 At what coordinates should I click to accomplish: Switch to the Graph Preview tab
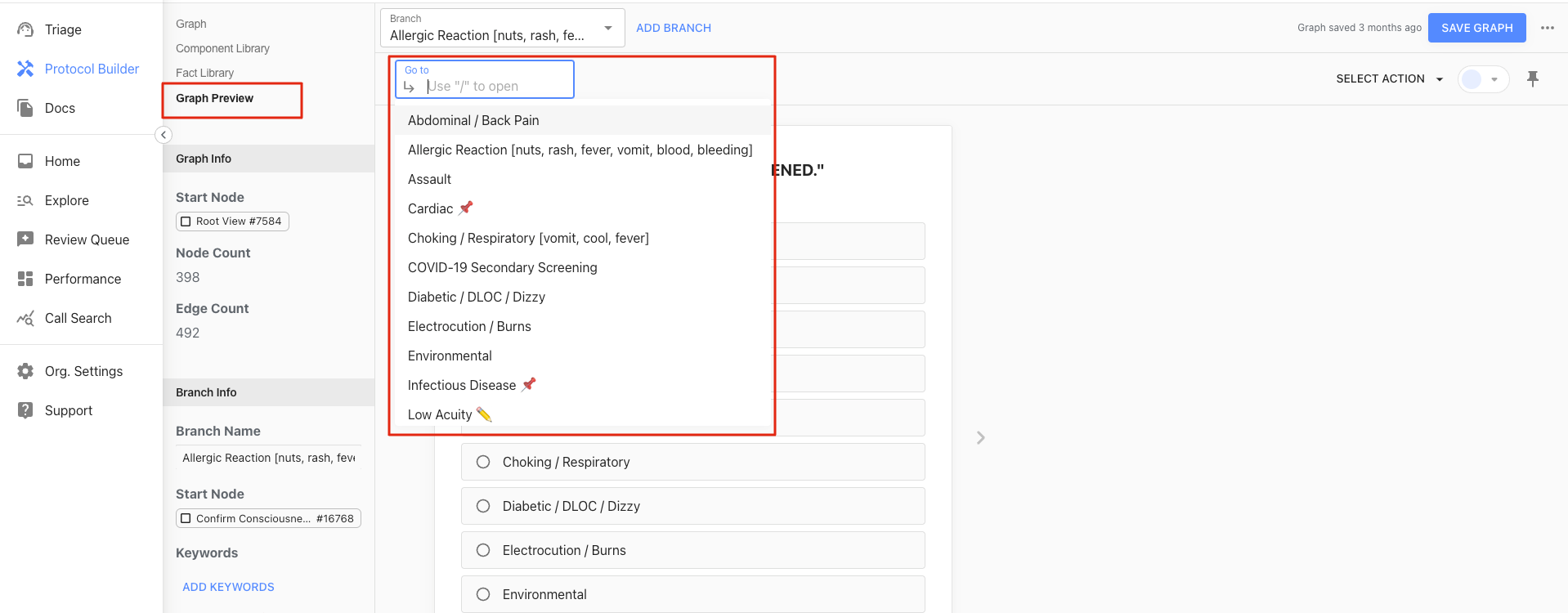point(215,98)
